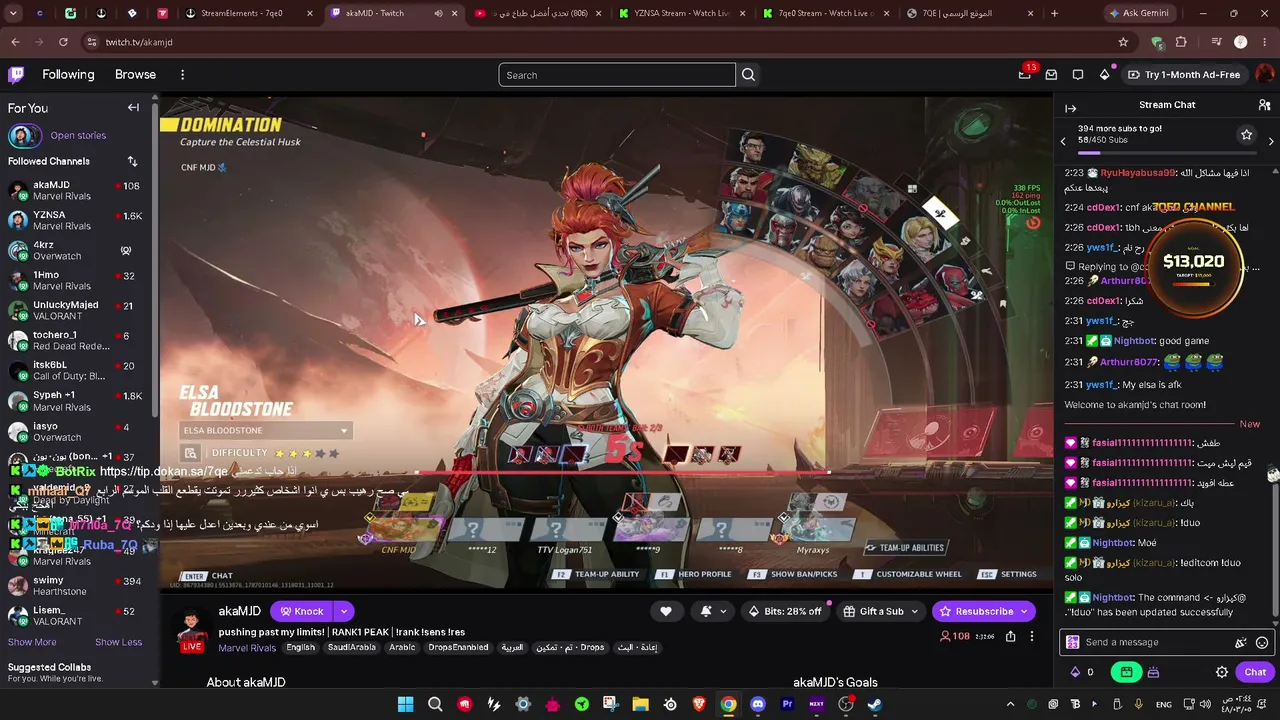Open YZNSA channel in followed list
This screenshot has height=720, width=1280.
(76, 220)
